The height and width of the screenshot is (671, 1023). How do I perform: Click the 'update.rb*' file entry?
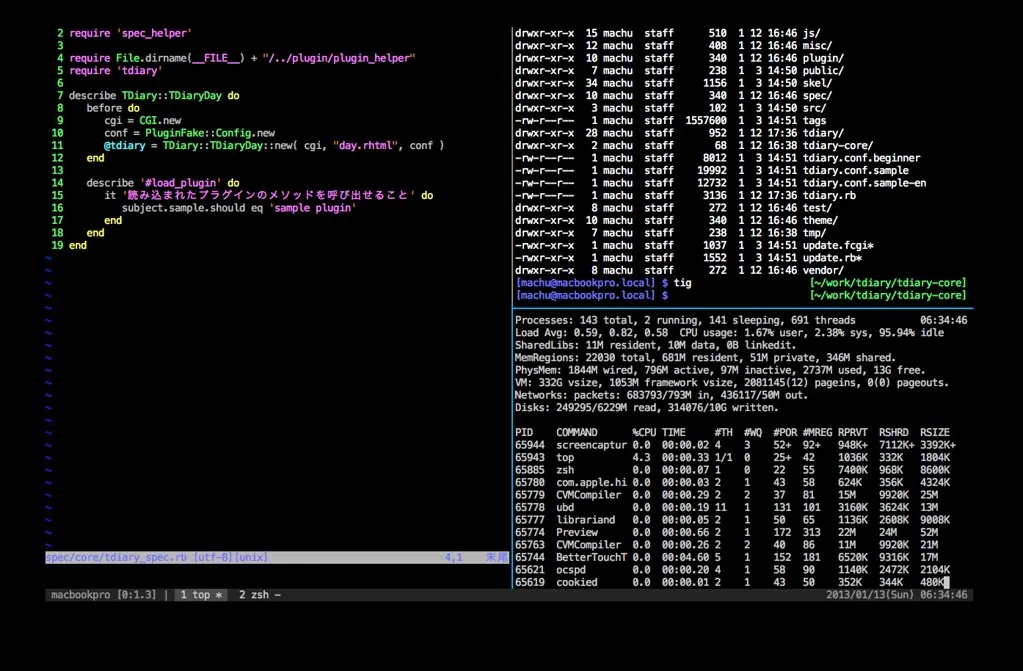[832, 258]
